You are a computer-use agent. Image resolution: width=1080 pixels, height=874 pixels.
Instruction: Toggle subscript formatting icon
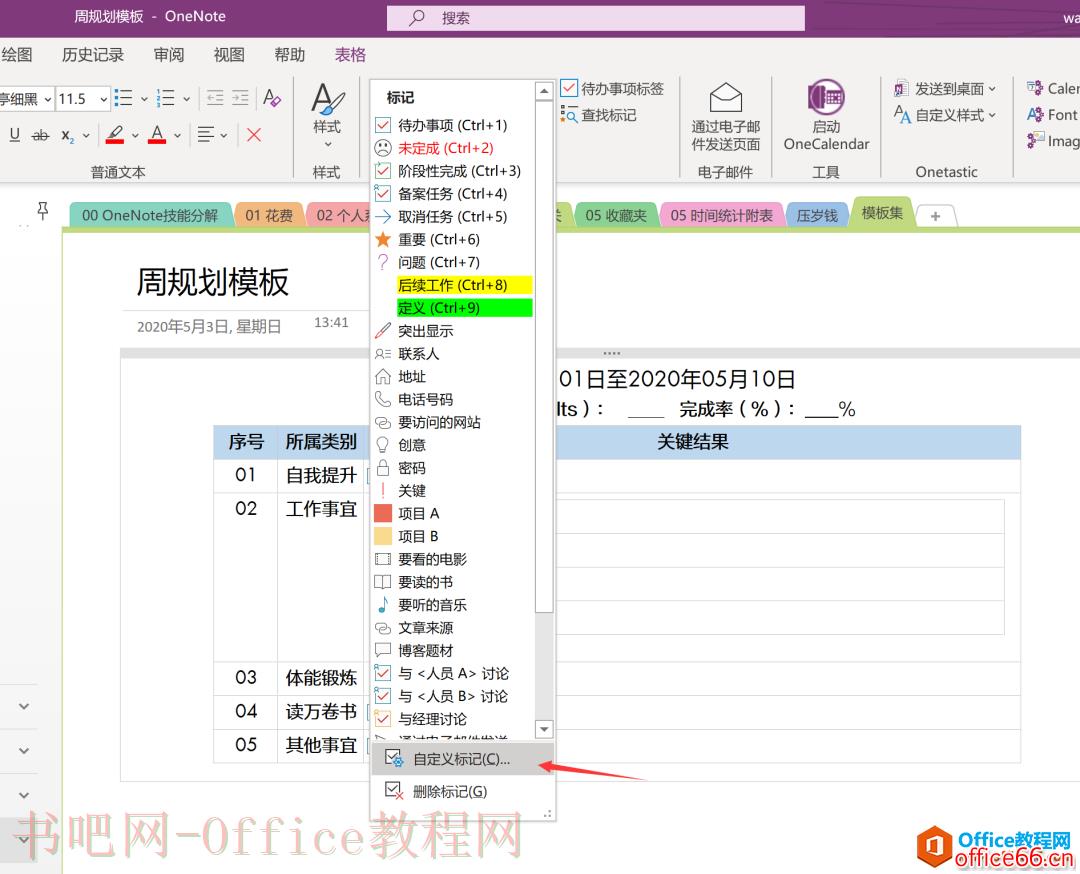pos(67,136)
